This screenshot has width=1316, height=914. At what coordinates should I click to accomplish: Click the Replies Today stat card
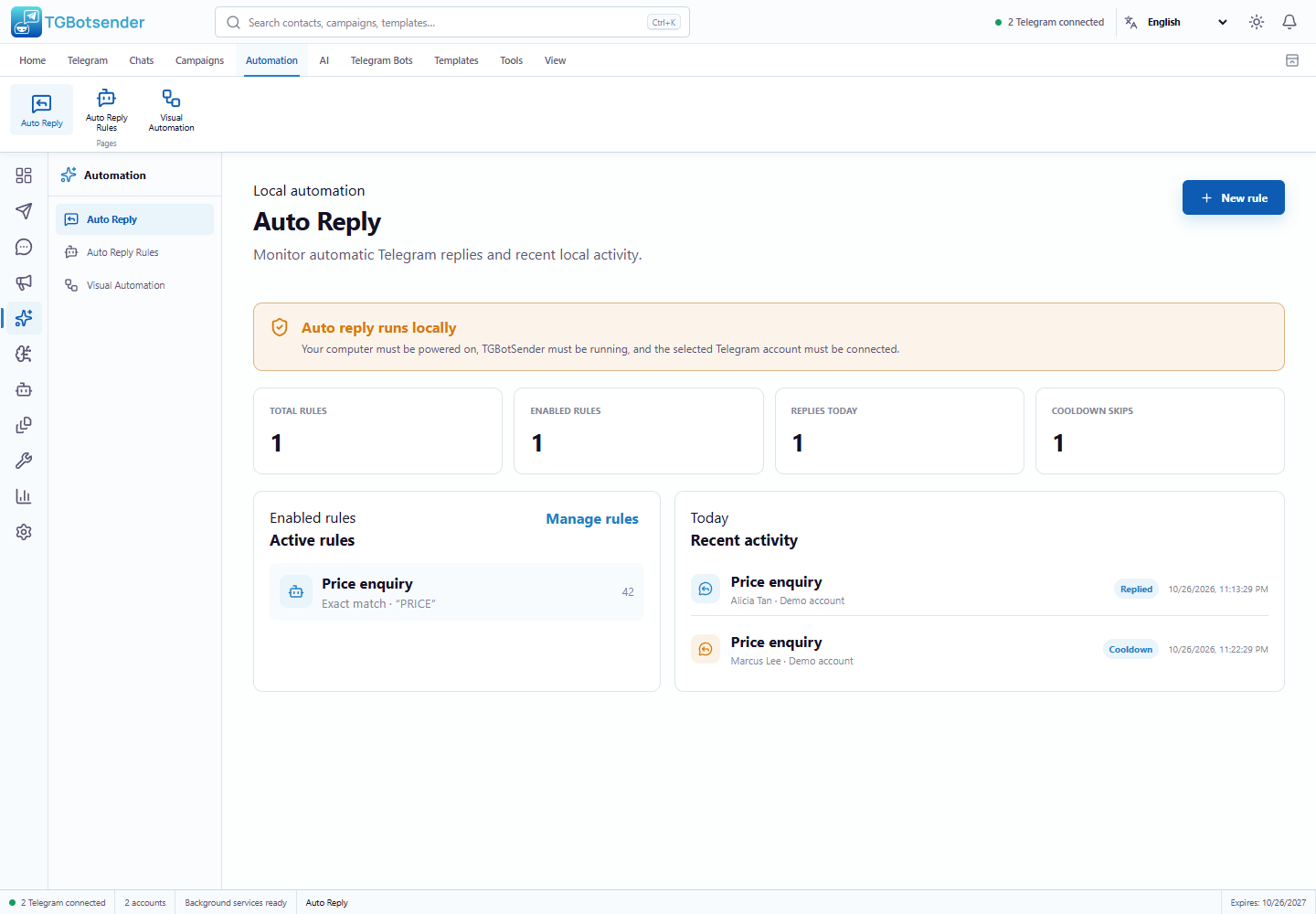899,431
